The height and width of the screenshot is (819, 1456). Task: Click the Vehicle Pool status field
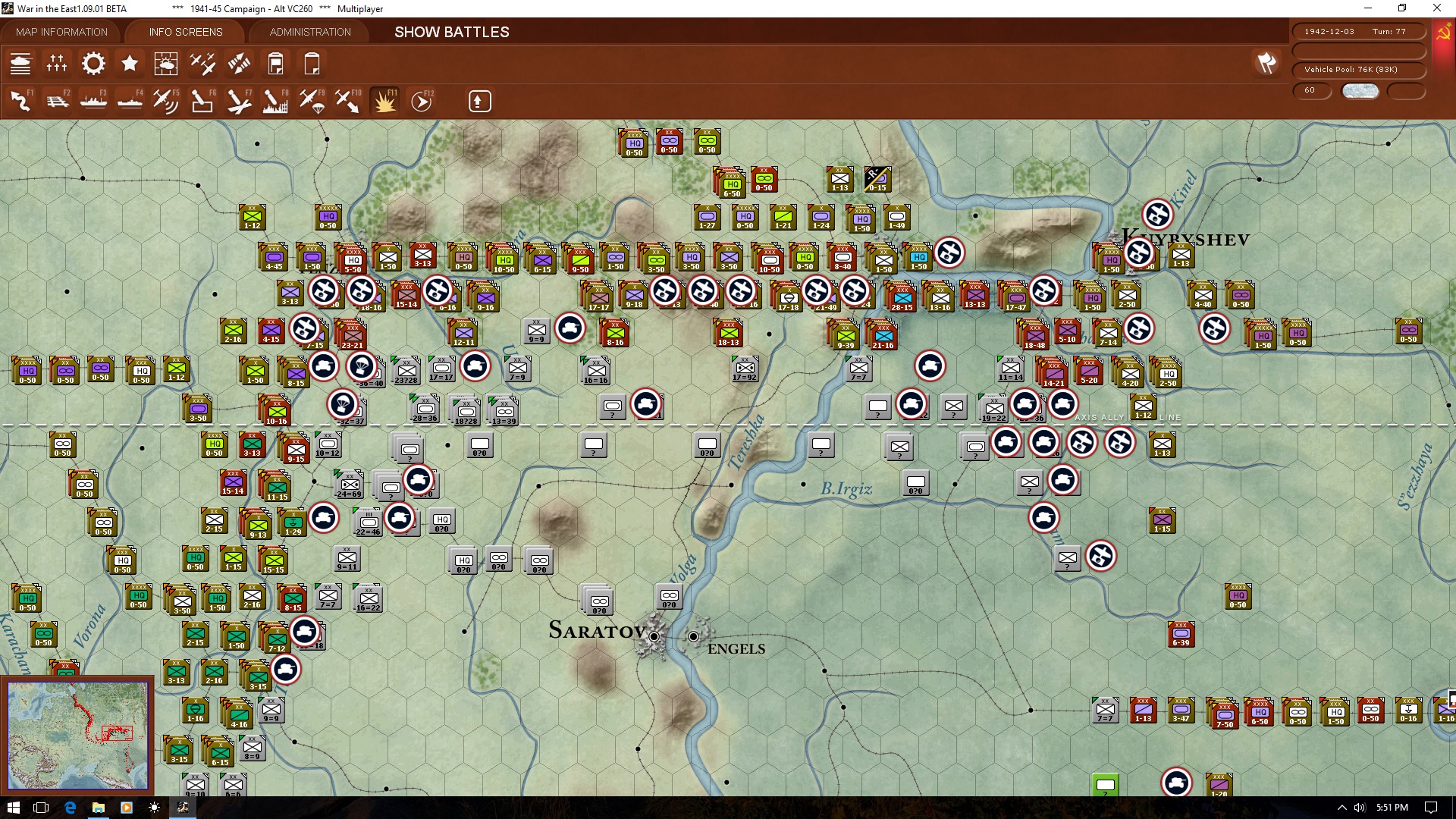(1357, 70)
